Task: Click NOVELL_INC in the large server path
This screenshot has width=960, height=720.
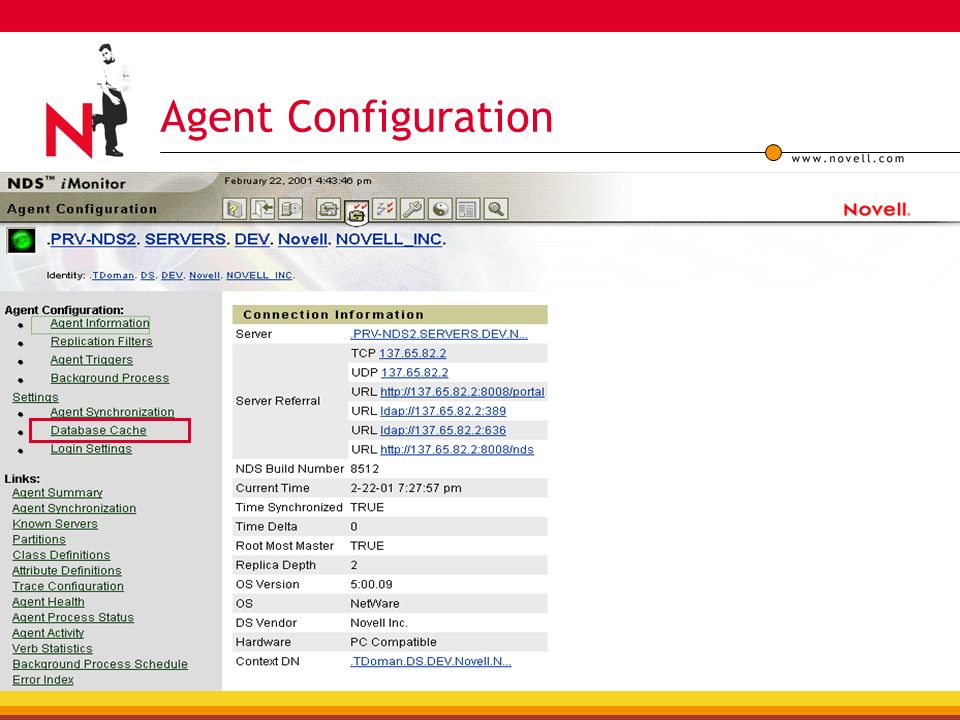Action: [389, 239]
